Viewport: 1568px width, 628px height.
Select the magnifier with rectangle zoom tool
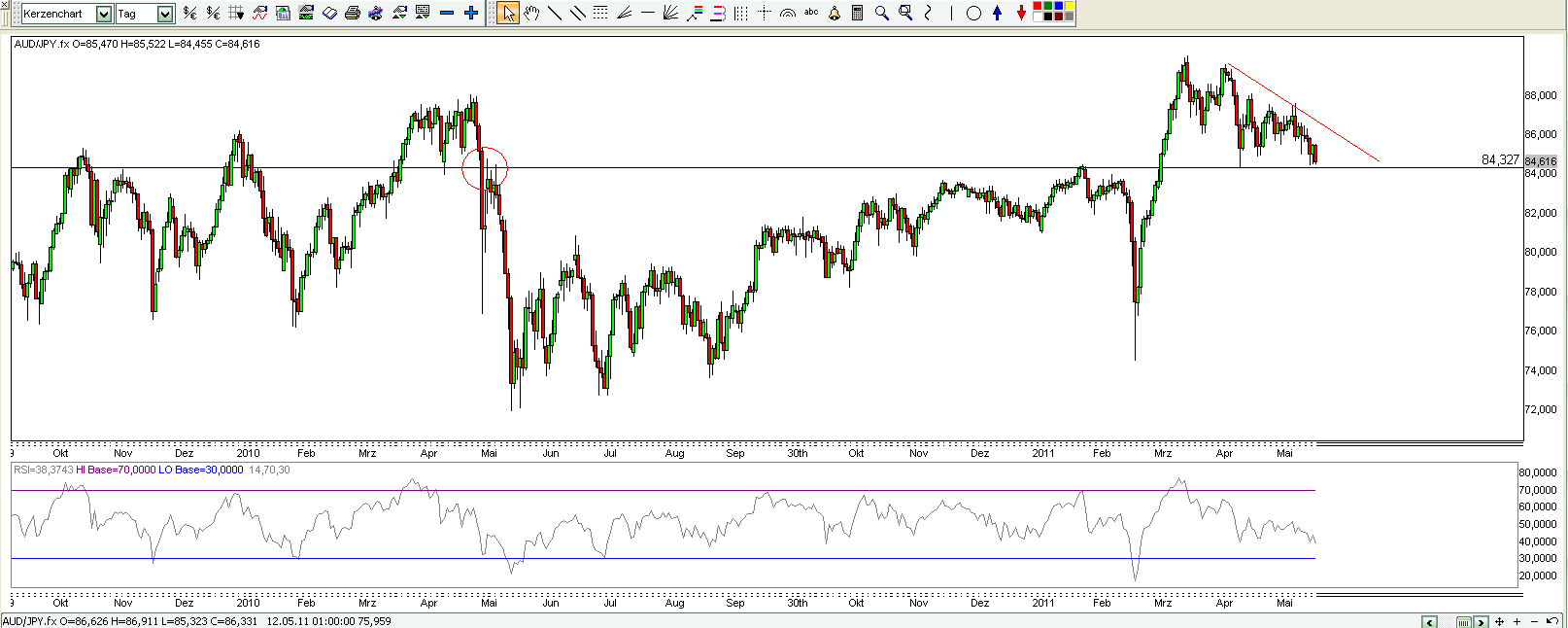[x=905, y=14]
